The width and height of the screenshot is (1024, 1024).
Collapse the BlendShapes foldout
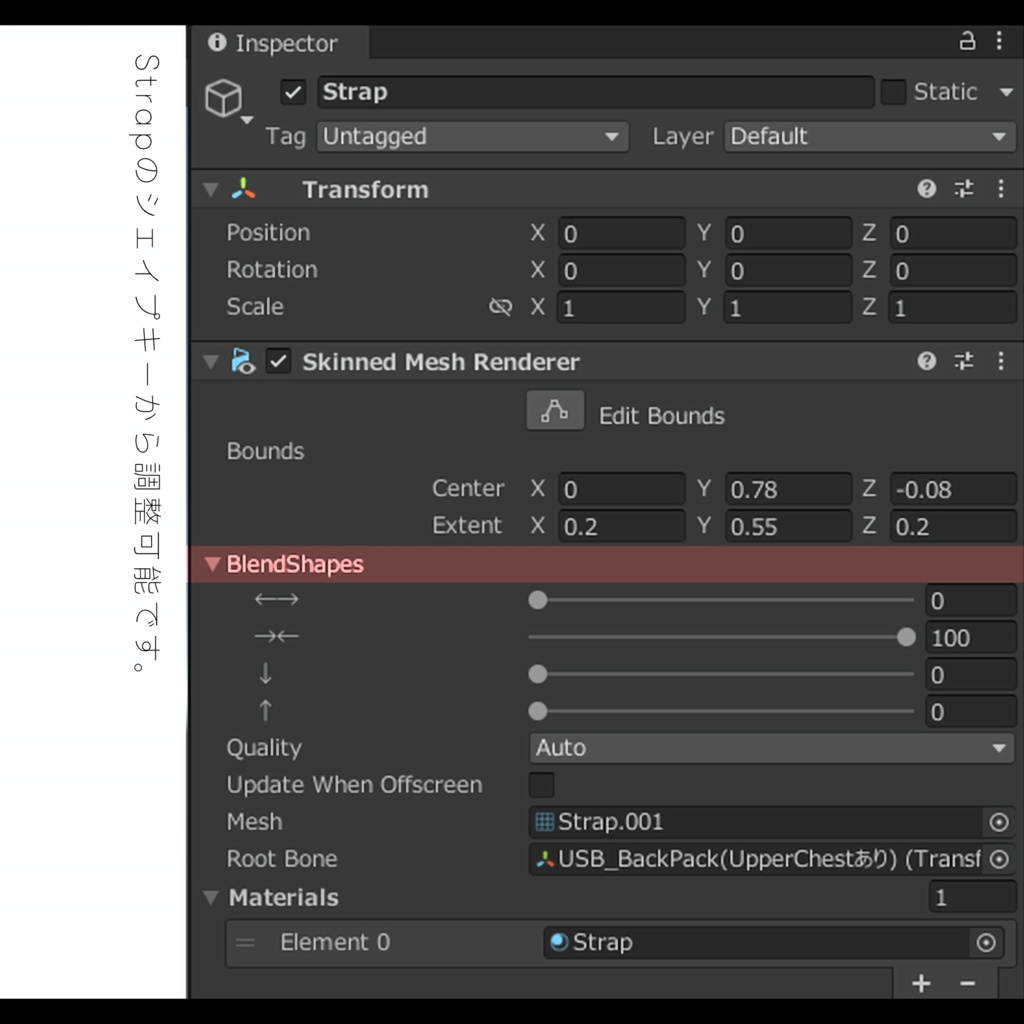tap(212, 564)
